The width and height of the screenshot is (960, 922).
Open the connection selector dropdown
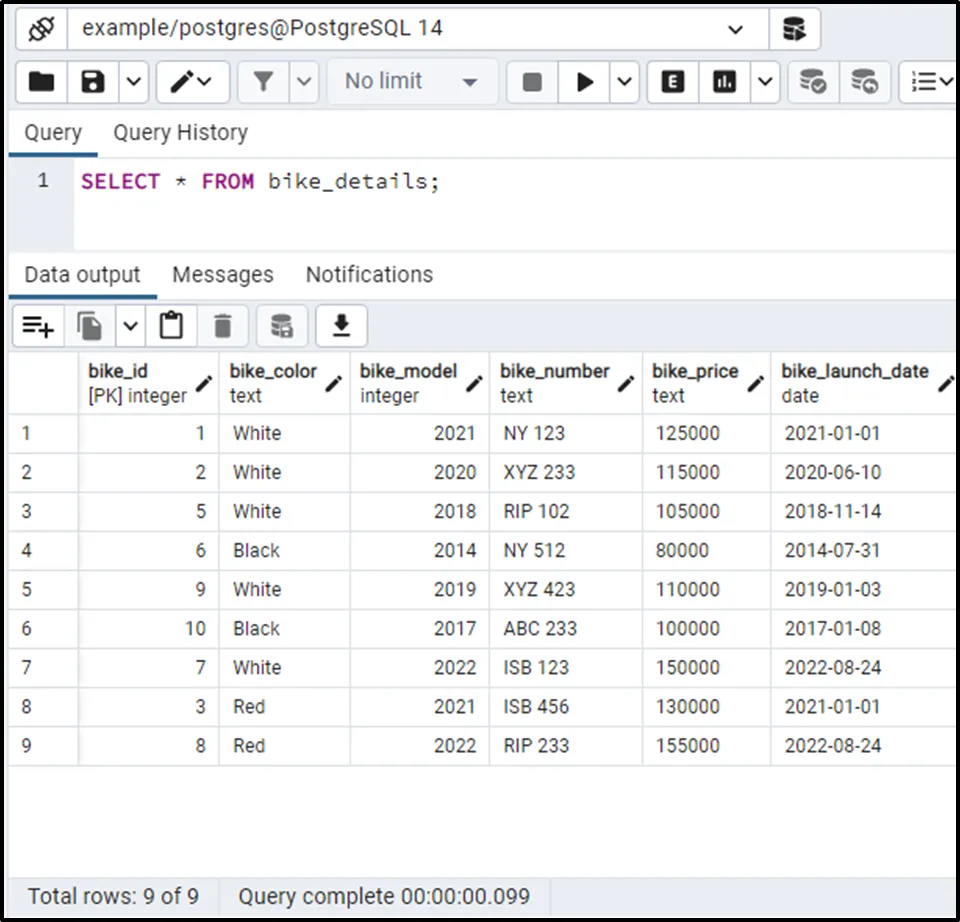pyautogui.click(x=736, y=29)
